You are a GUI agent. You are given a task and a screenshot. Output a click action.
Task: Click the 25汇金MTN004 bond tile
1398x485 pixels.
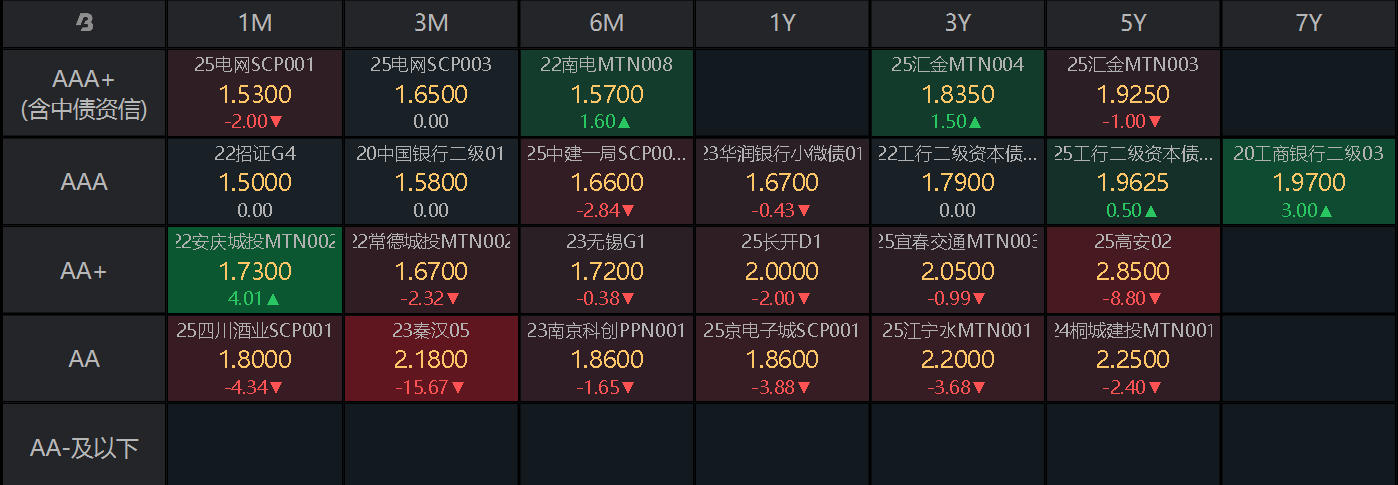tap(957, 93)
